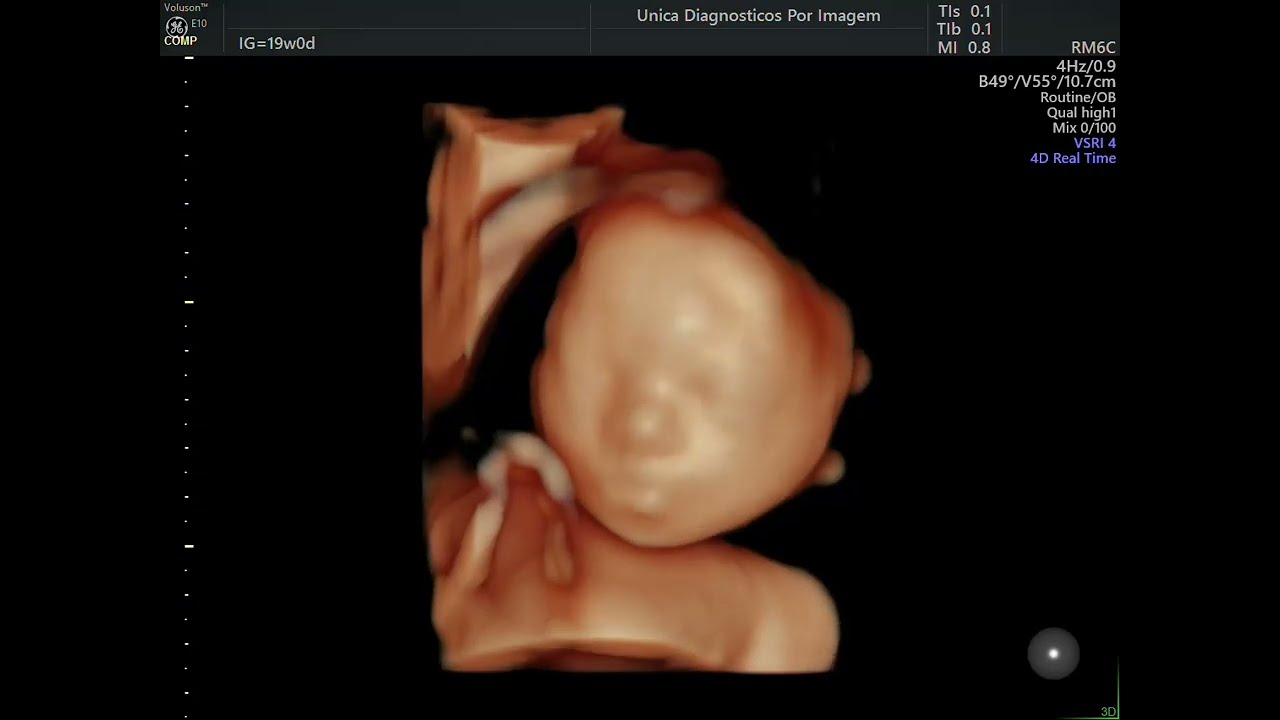Click the "MI 0.8" mechanical index value
Image resolution: width=1280 pixels, height=720 pixels.
(x=964, y=48)
